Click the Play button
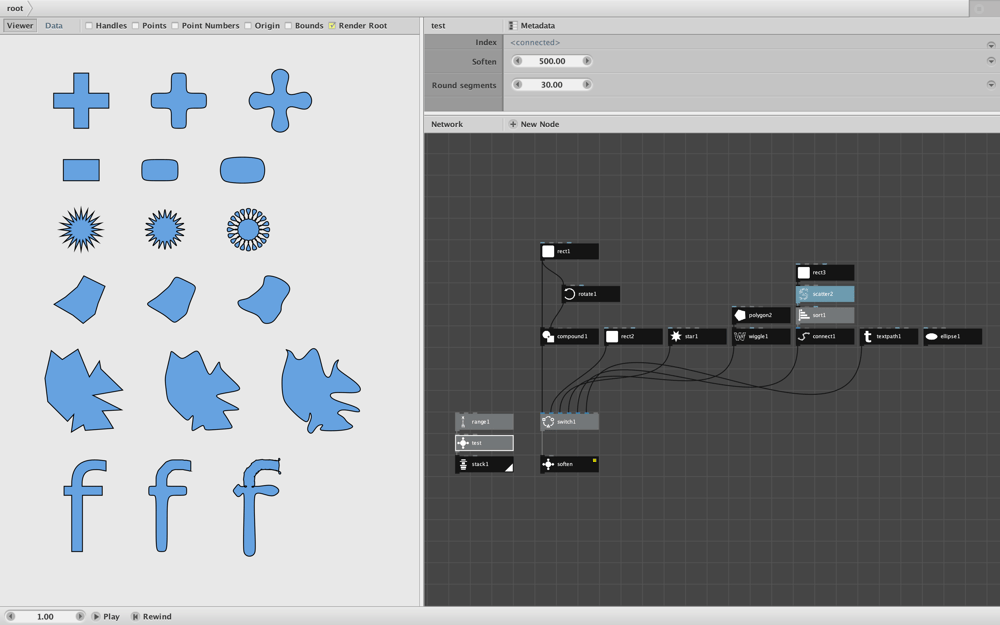Viewport: 1000px width, 625px height. 105,617
